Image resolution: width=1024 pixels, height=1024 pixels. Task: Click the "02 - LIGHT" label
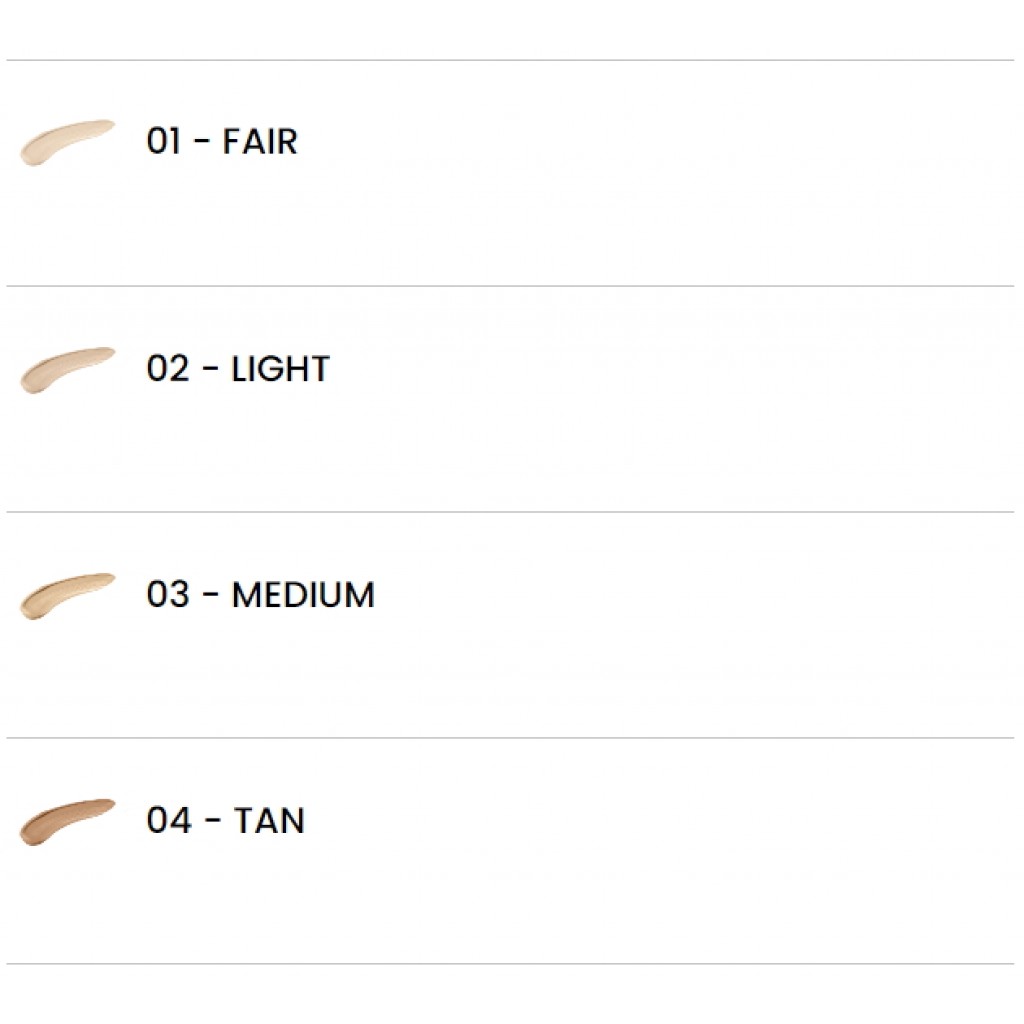[237, 369]
